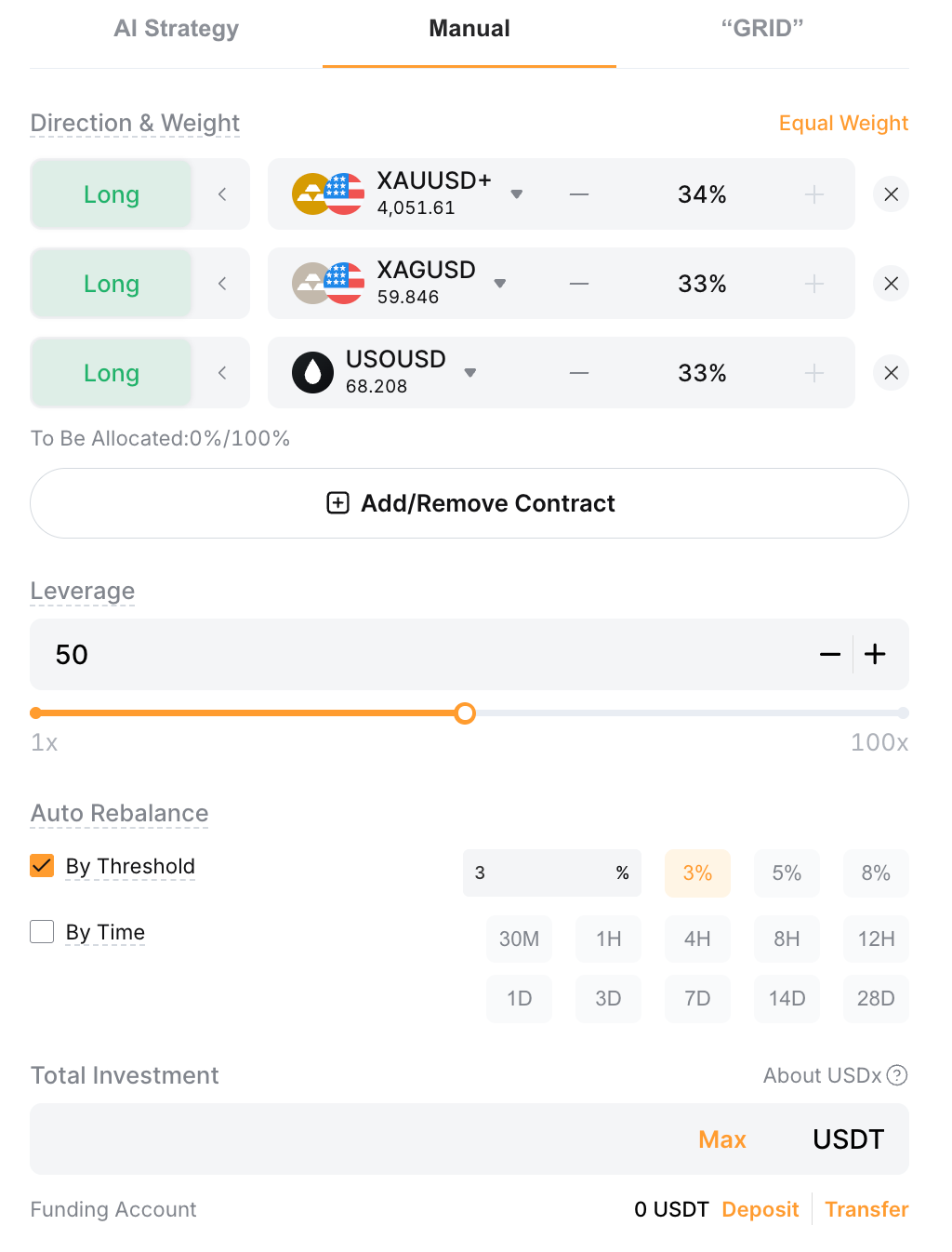Expand direction chevron beside USOUSD Long
Image resolution: width=952 pixels, height=1252 pixels.
pyautogui.click(x=222, y=373)
